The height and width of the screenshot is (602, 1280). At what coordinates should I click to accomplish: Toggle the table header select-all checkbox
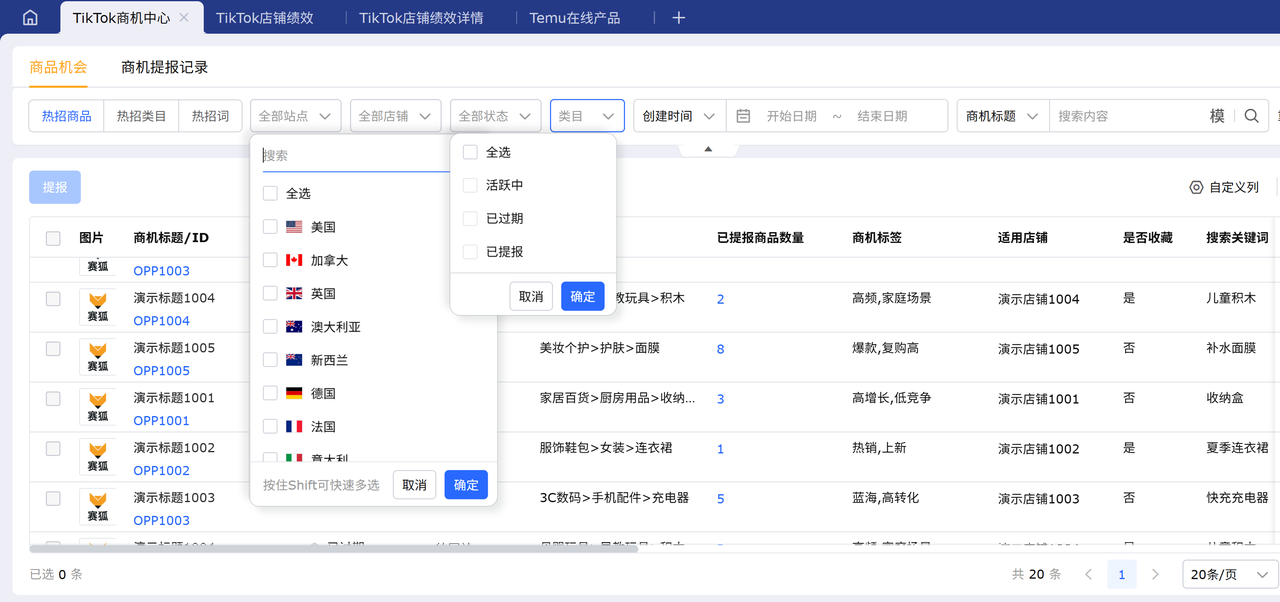tap(53, 238)
